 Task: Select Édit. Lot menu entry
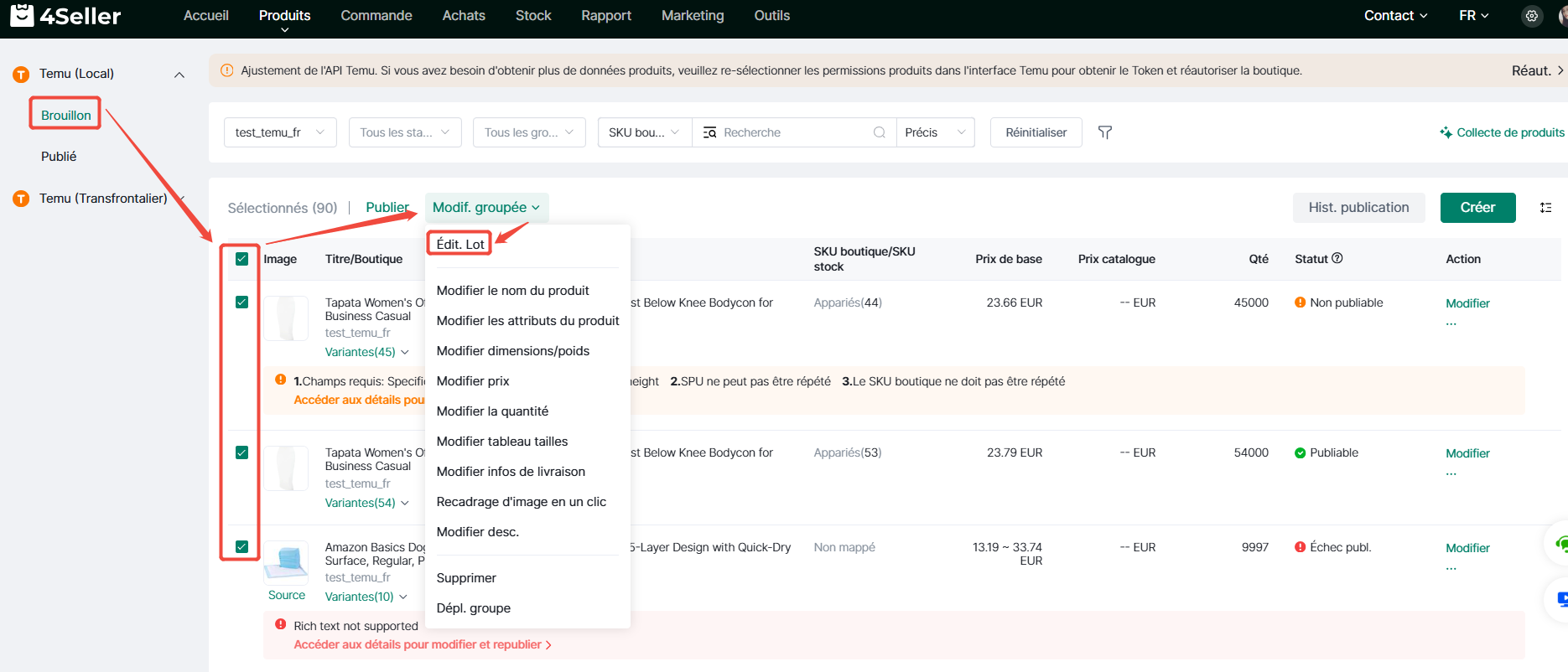tap(460, 244)
